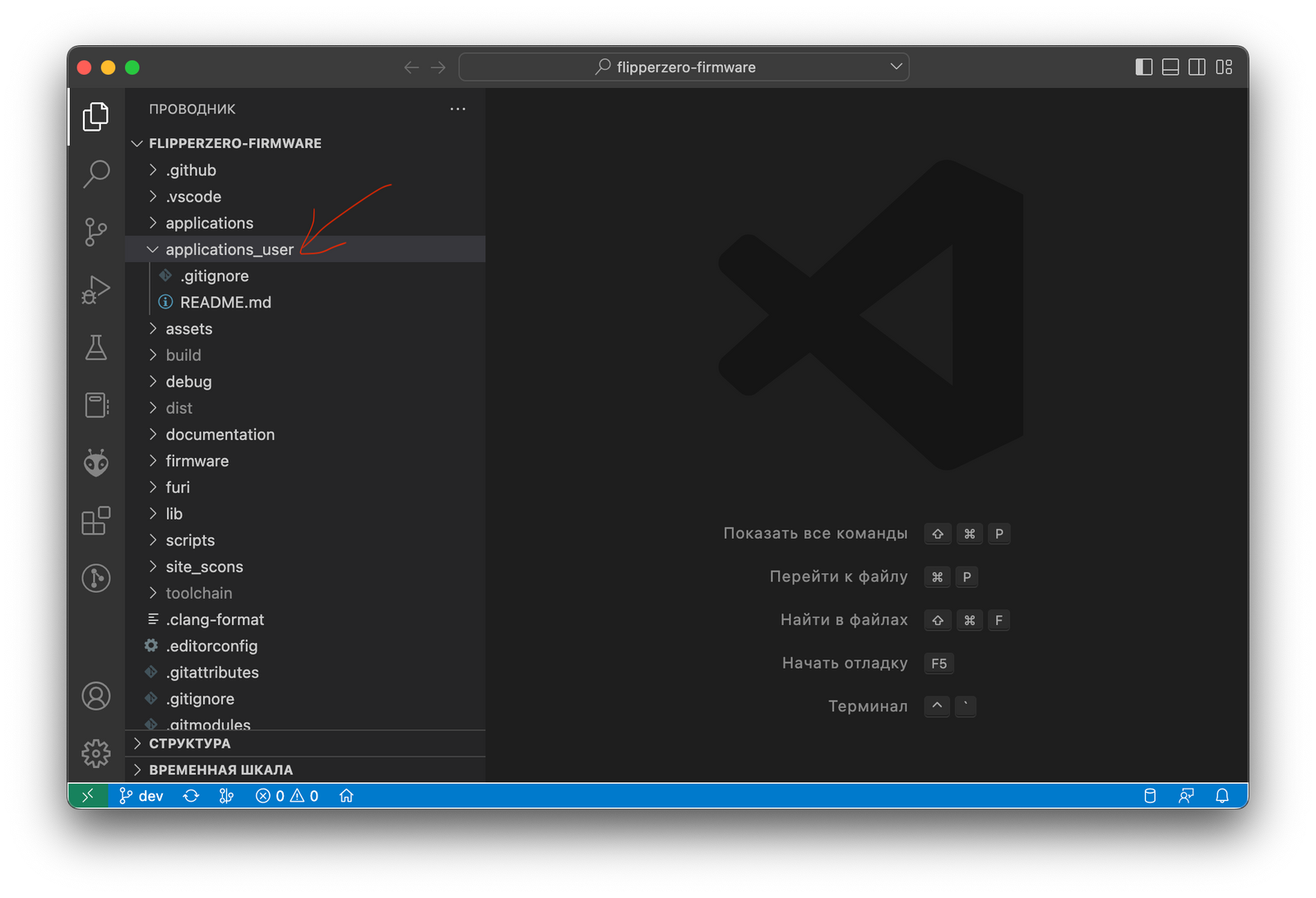Open the Explorer view in activity bar

click(96, 117)
